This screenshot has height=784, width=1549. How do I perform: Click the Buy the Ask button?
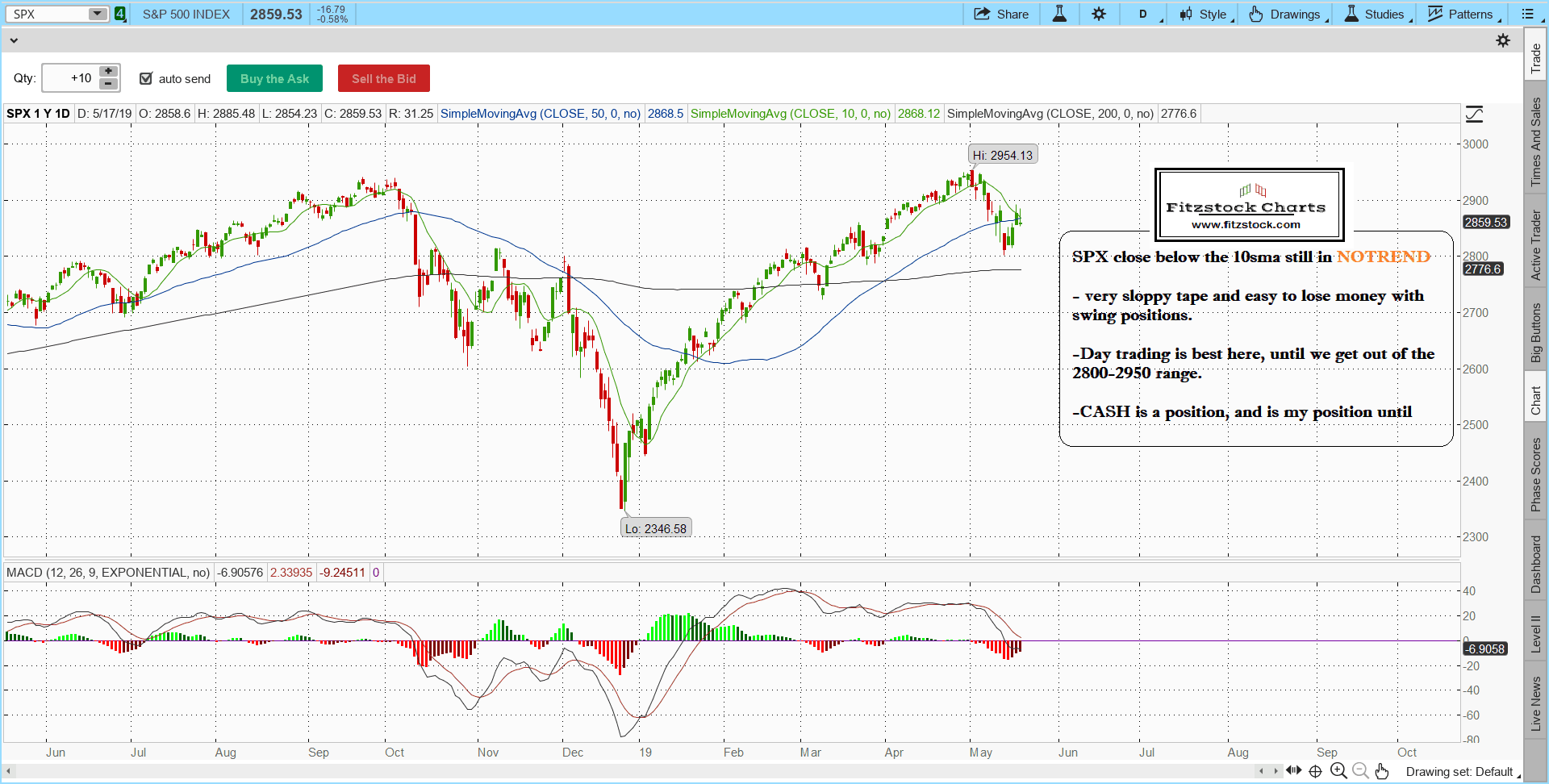[274, 78]
